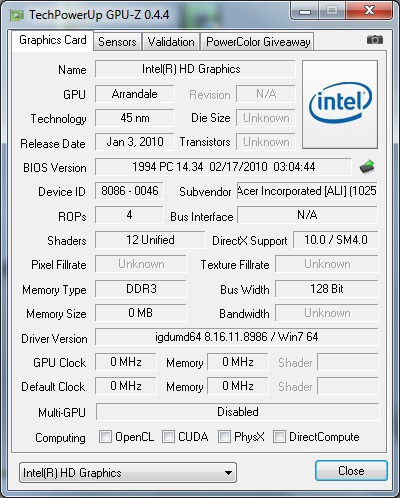Viewport: 401px width, 498px height.
Task: Click the Memory Type field DDR3
Action: tap(141, 289)
